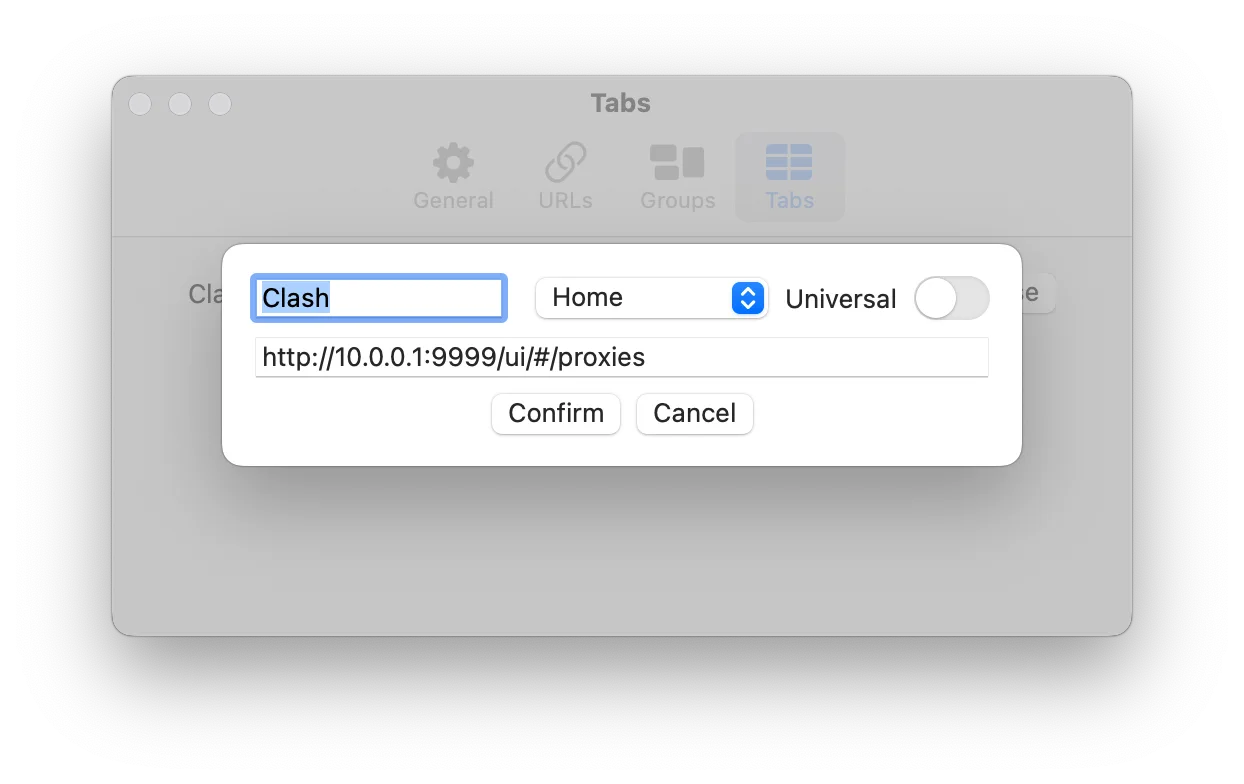This screenshot has height=784, width=1244.
Task: Select the URLs chain-link icon
Action: 565,163
